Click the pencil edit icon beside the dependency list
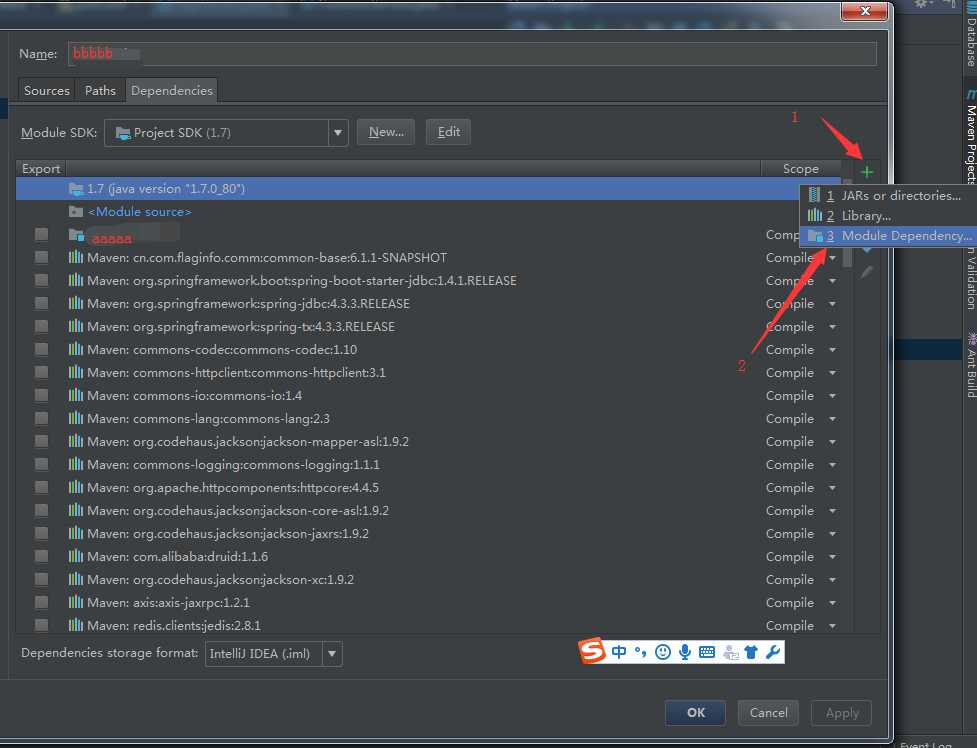 click(x=867, y=272)
